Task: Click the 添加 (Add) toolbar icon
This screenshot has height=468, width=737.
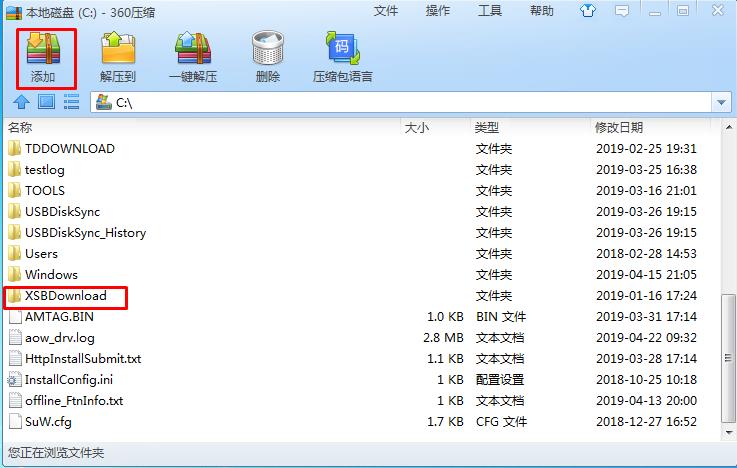Action: pyautogui.click(x=42, y=53)
